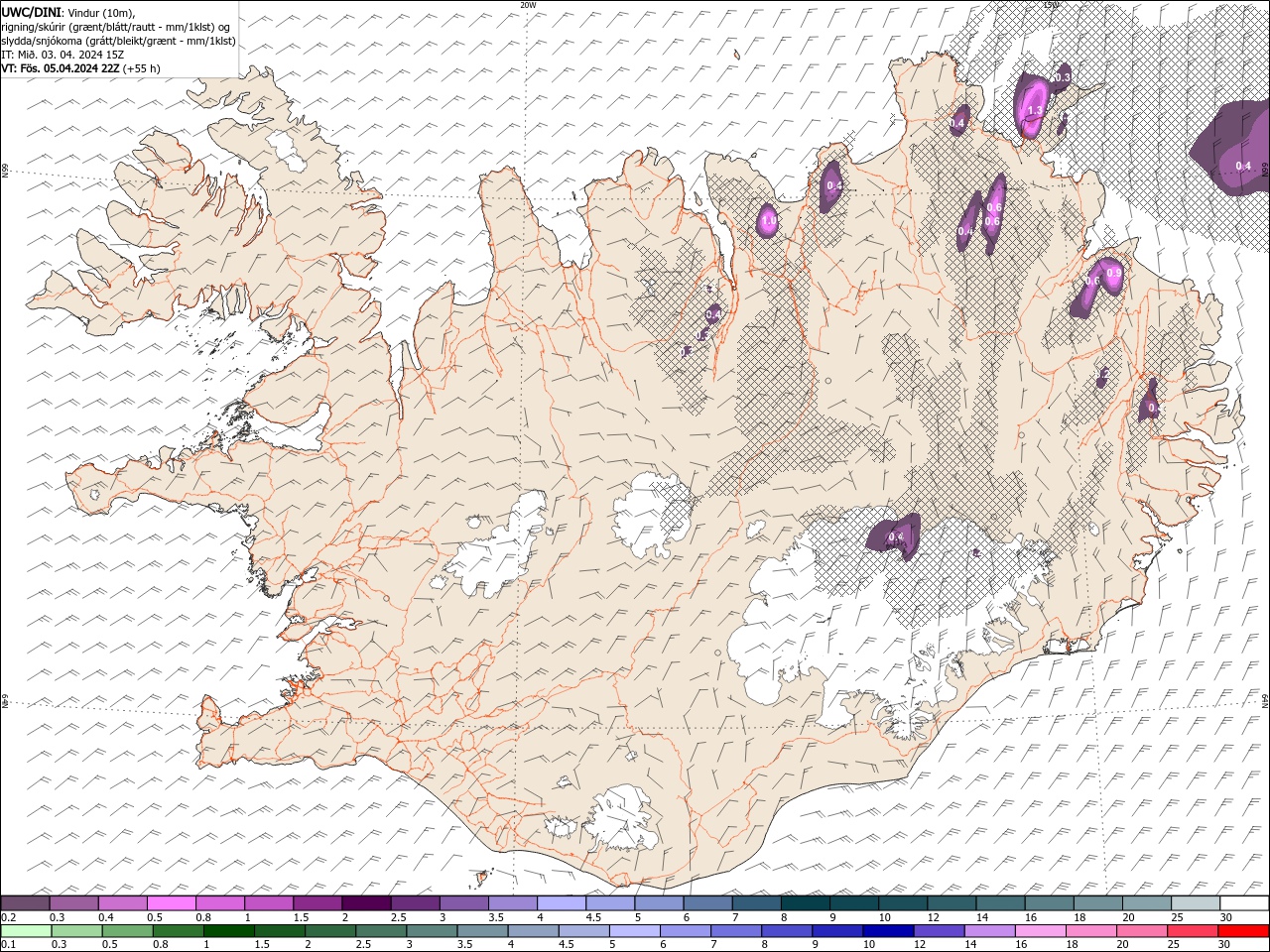Pick the snow legend swatch labeled 0.8
1270x952 pixels.
point(220,903)
